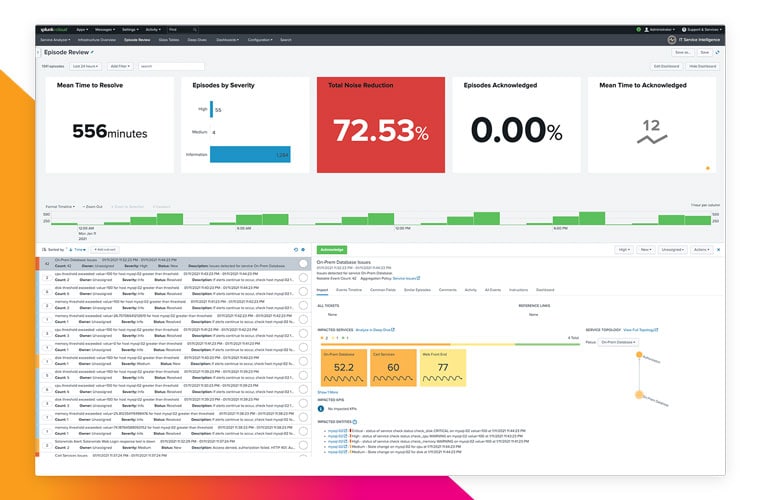Click the green Acknowledge button
This screenshot has height=500, width=760.
point(332,250)
